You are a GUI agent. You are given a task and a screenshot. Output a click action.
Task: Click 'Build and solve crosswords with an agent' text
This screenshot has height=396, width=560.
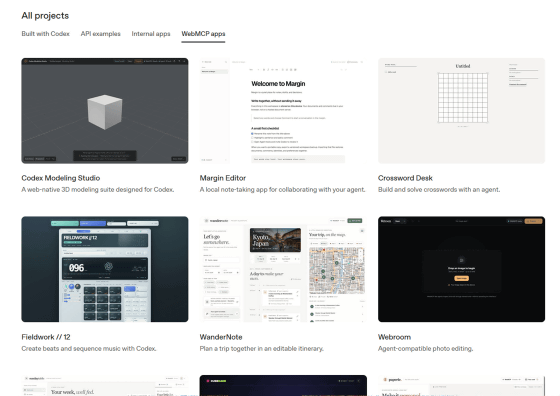[x=439, y=190]
